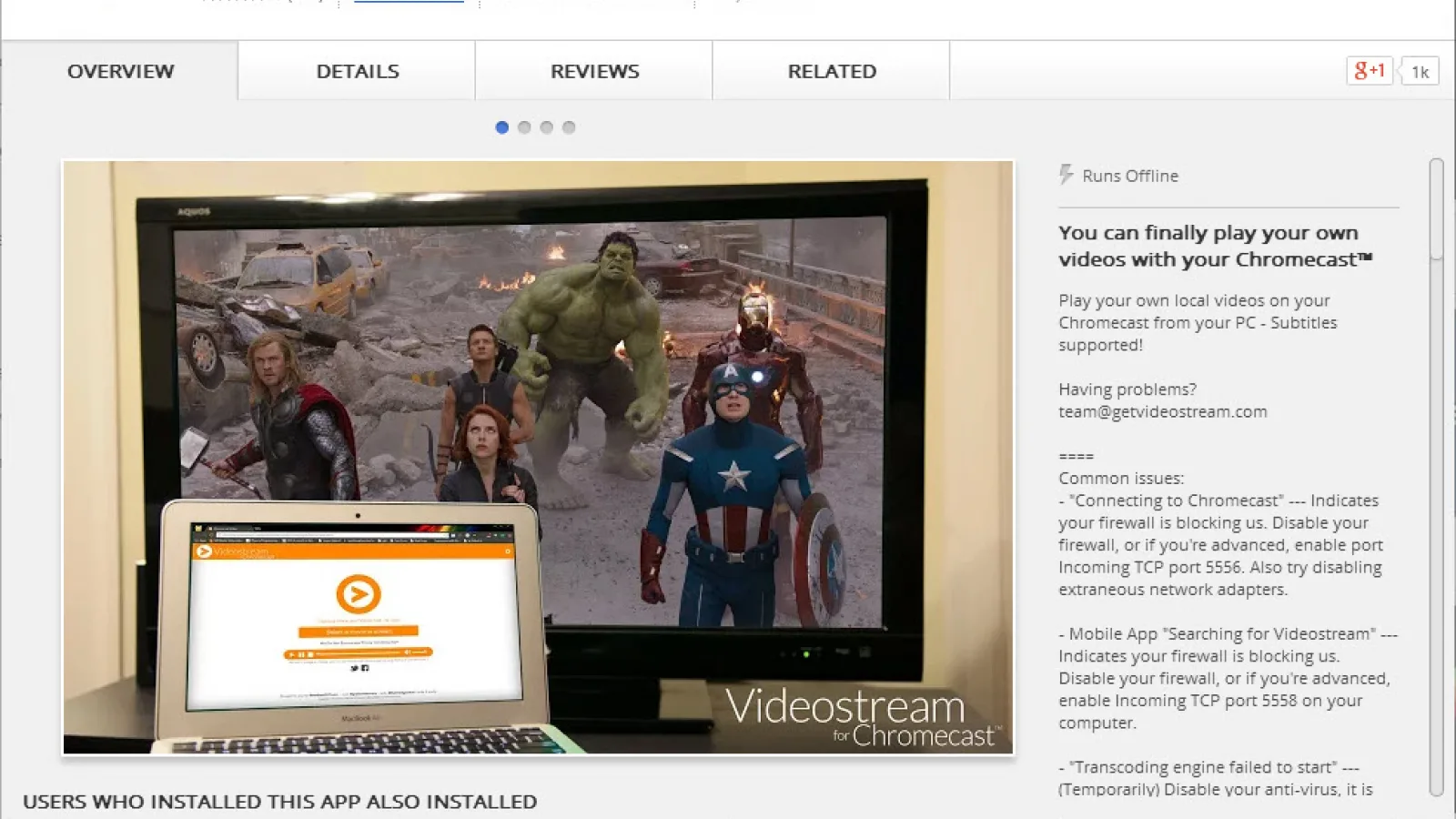Viewport: 1456px width, 819px height.
Task: Click the 'Mobile App "Searching for Videostream"' line
Action: (x=1228, y=633)
